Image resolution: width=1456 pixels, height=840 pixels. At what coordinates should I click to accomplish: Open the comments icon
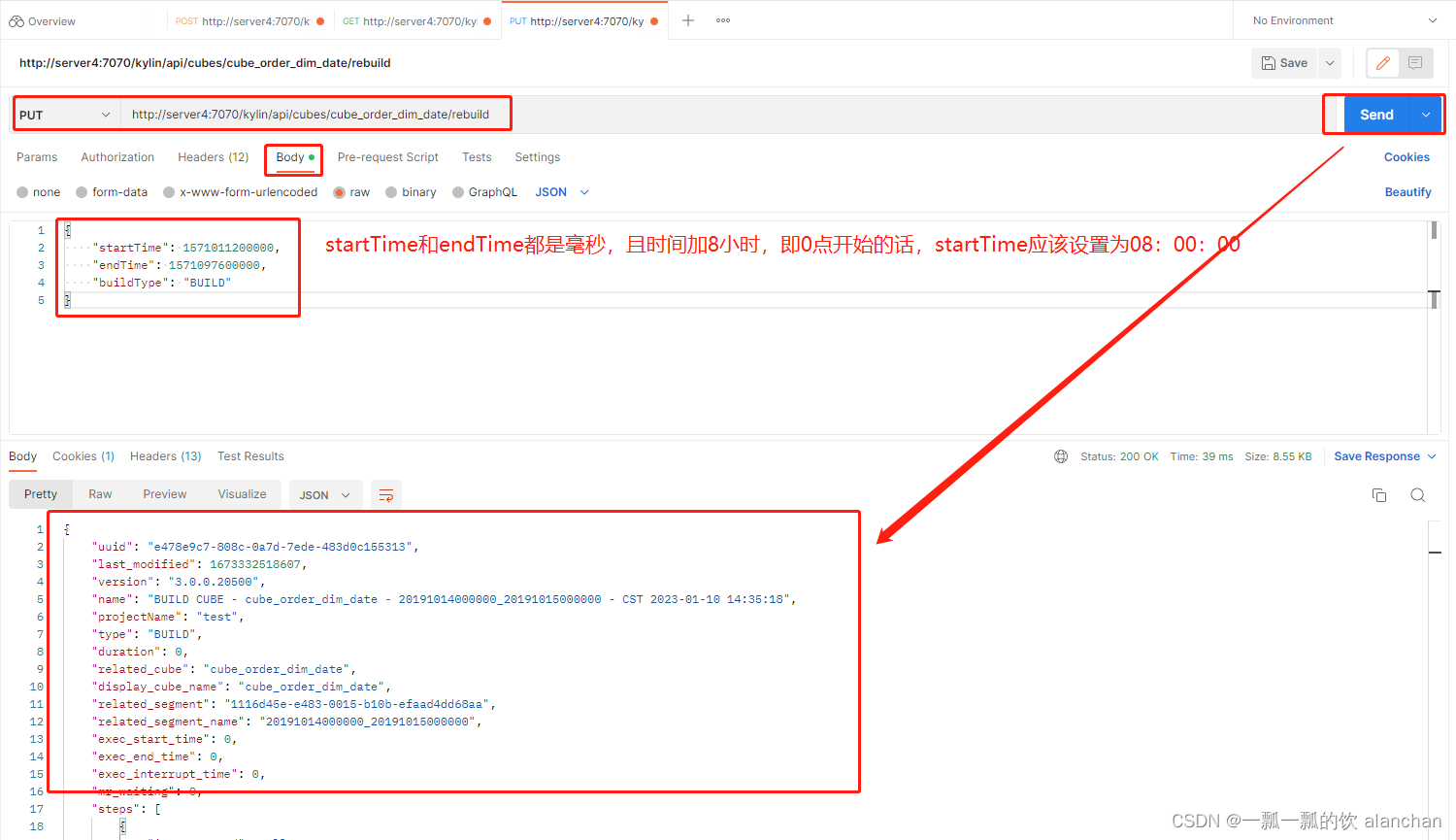[x=1415, y=63]
